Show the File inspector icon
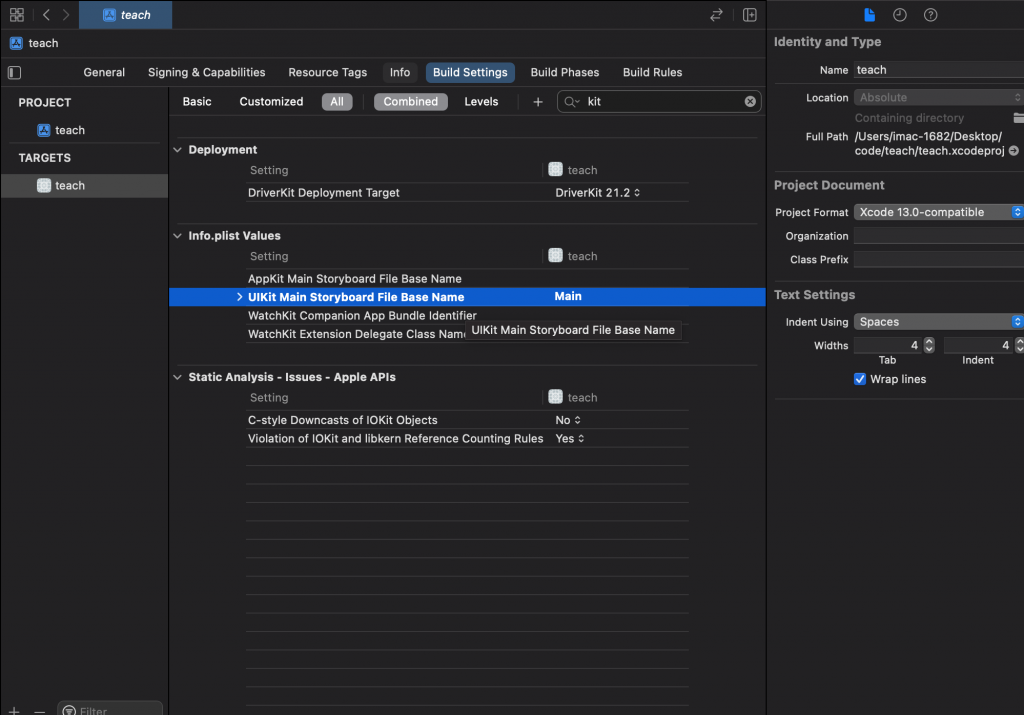The height and width of the screenshot is (715, 1024). pos(869,14)
